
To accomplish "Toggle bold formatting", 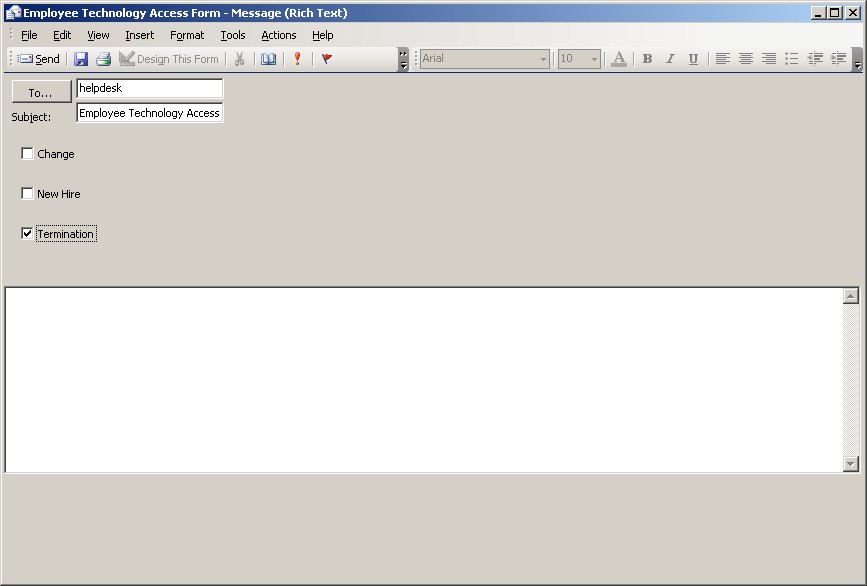I will pyautogui.click(x=647, y=59).
